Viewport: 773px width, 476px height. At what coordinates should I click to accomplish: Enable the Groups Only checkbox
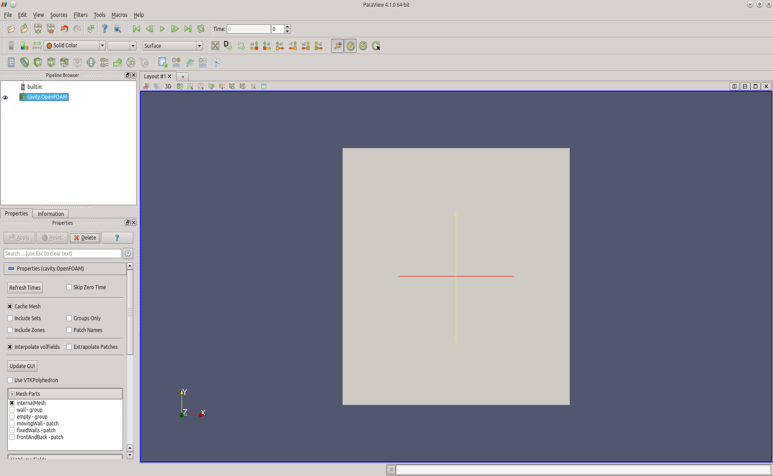(69, 318)
